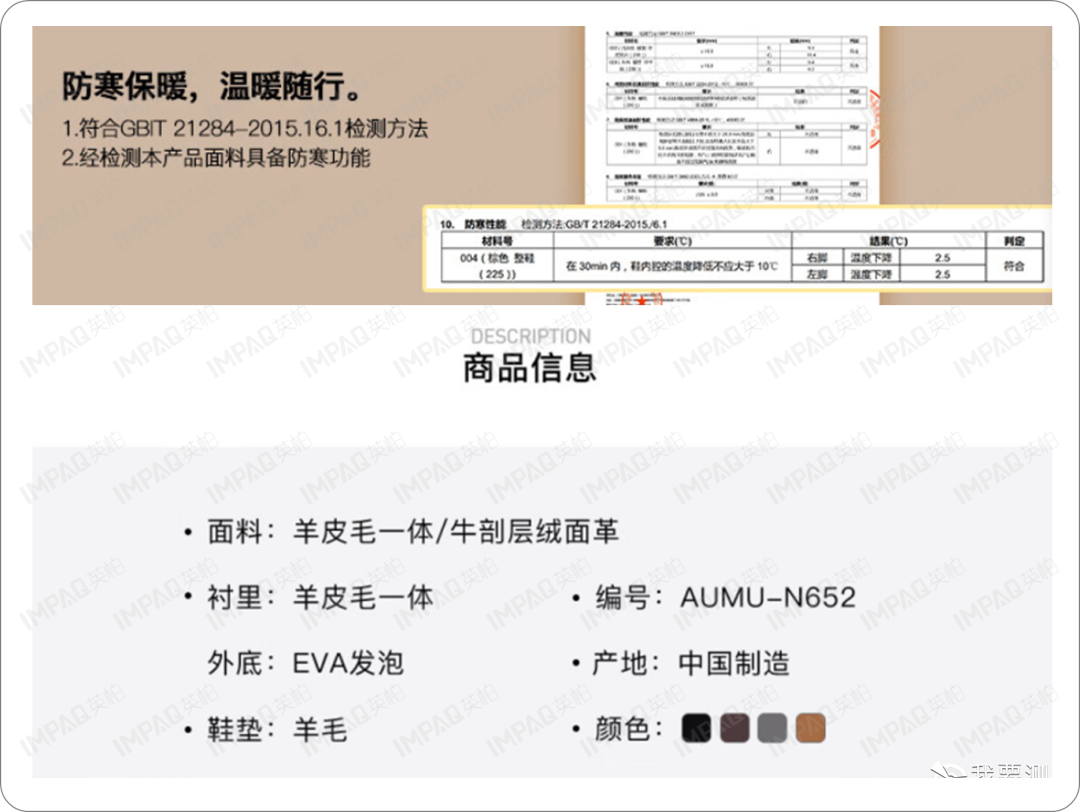
Task: Click the 右脚 row cell
Action: (817, 258)
